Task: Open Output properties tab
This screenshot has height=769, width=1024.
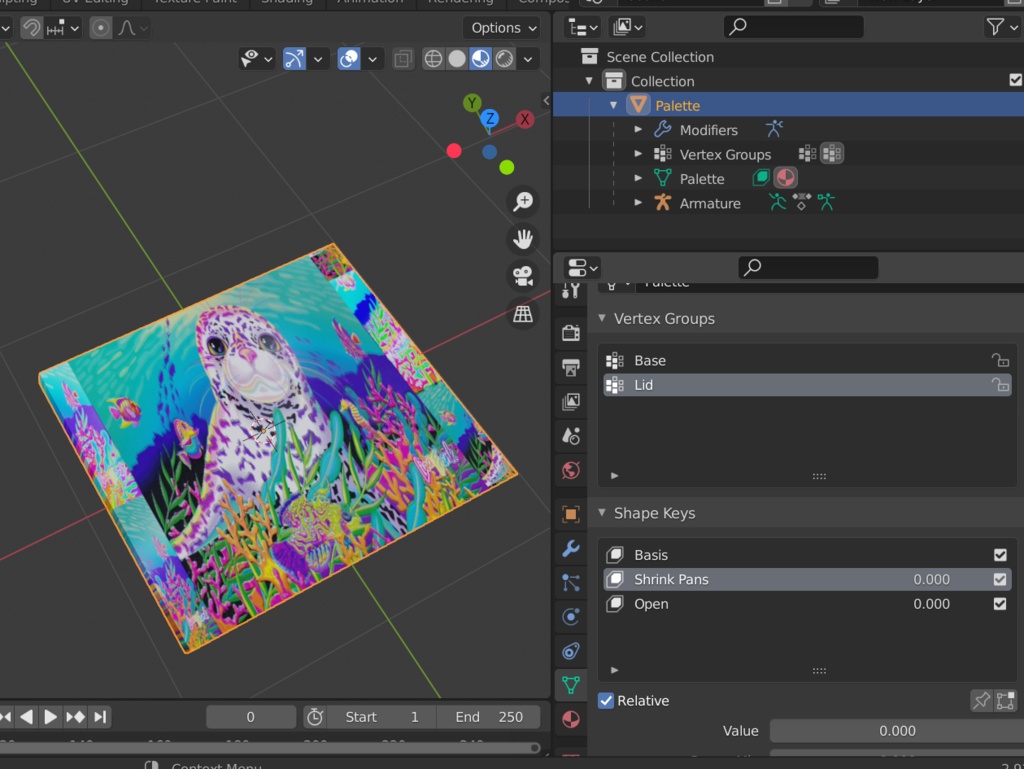Action: [x=571, y=368]
